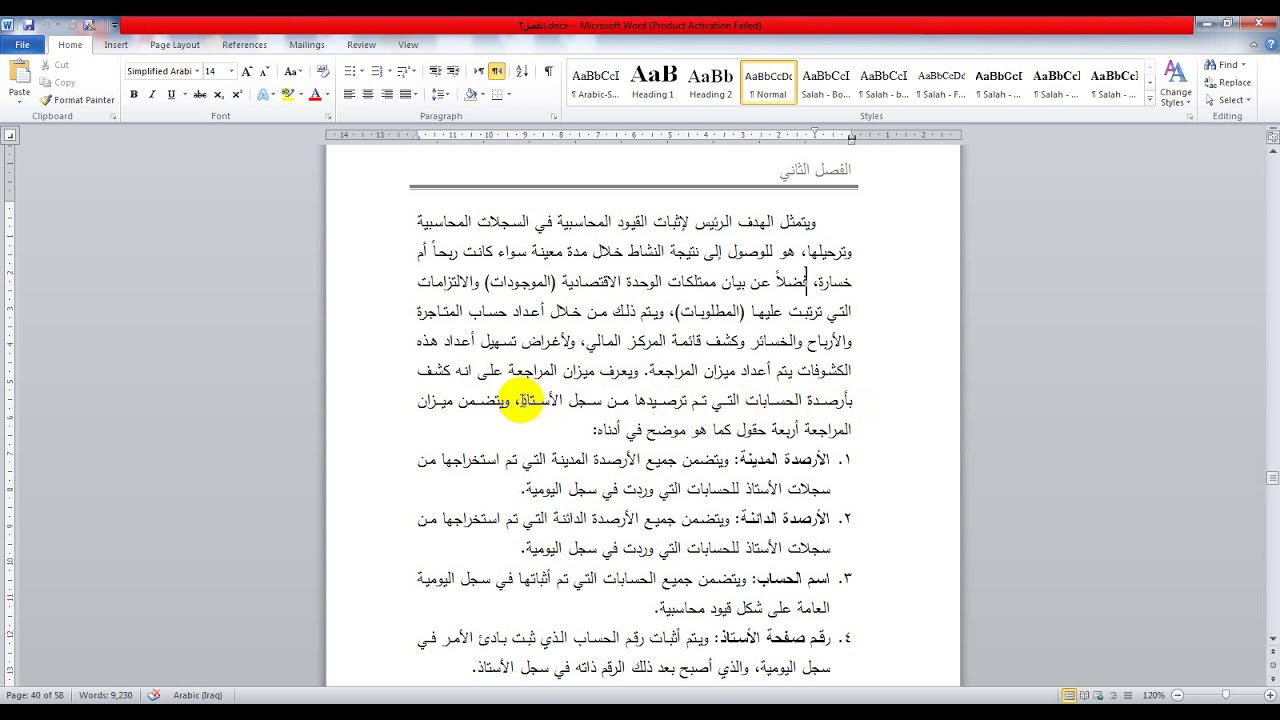Open the font name dropdown
This screenshot has height=720, width=1280.
[197, 71]
